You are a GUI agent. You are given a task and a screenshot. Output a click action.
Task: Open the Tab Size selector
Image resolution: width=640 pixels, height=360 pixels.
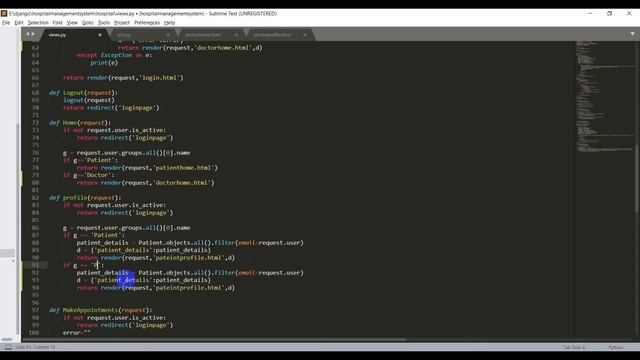[574, 347]
